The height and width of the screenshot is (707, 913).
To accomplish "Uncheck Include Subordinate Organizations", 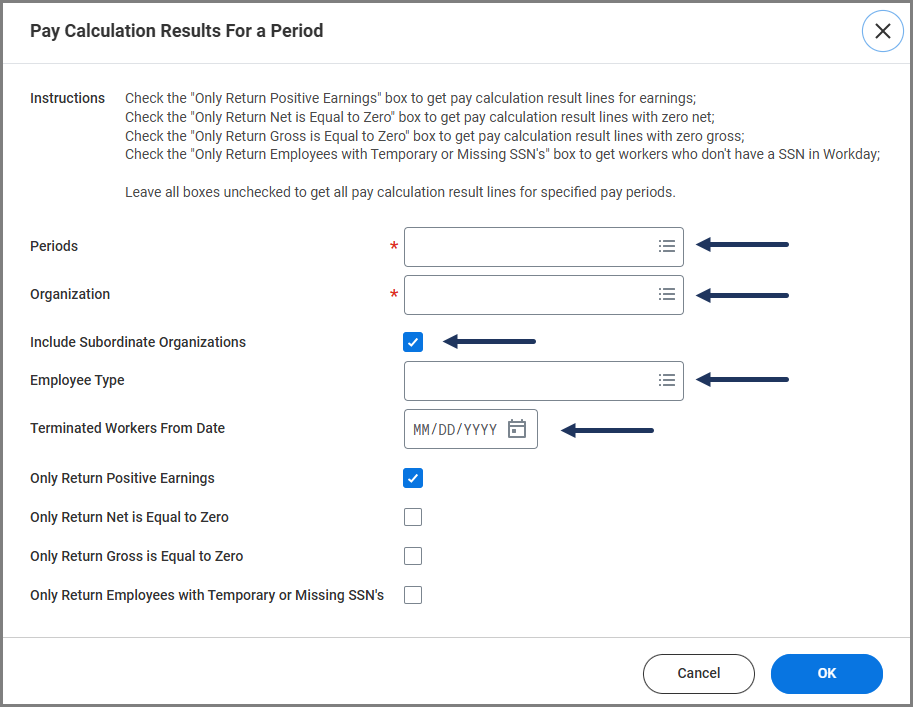I will (x=413, y=342).
